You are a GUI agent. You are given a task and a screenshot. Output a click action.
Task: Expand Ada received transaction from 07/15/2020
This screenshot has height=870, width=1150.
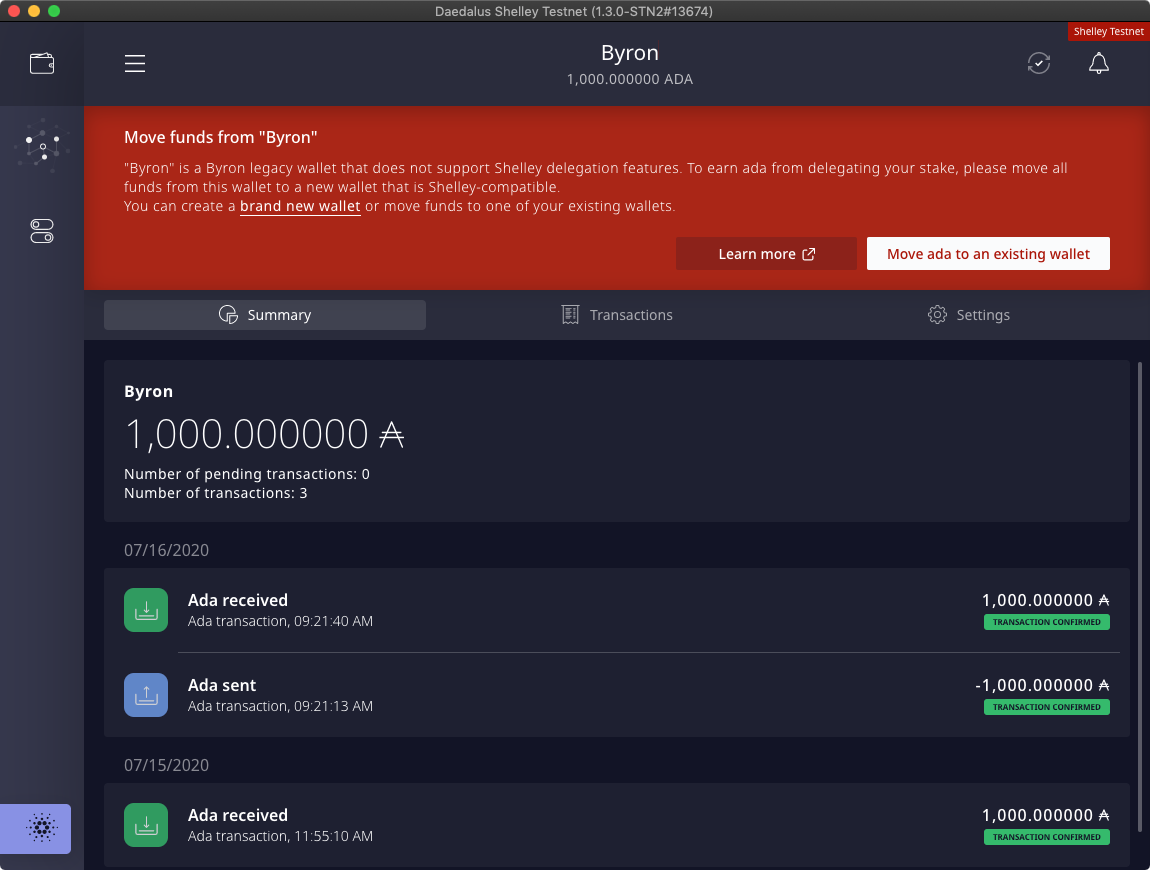(x=617, y=825)
